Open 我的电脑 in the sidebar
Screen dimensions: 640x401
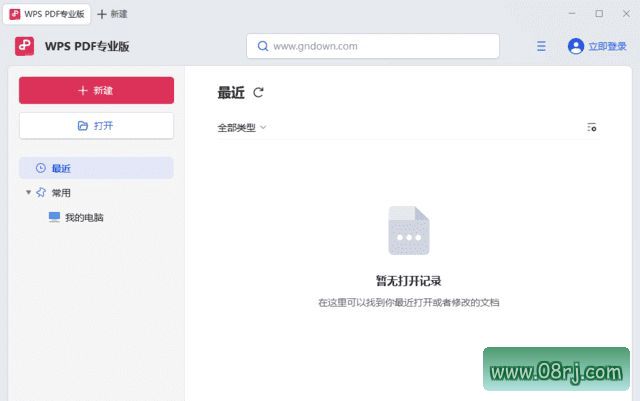point(84,217)
